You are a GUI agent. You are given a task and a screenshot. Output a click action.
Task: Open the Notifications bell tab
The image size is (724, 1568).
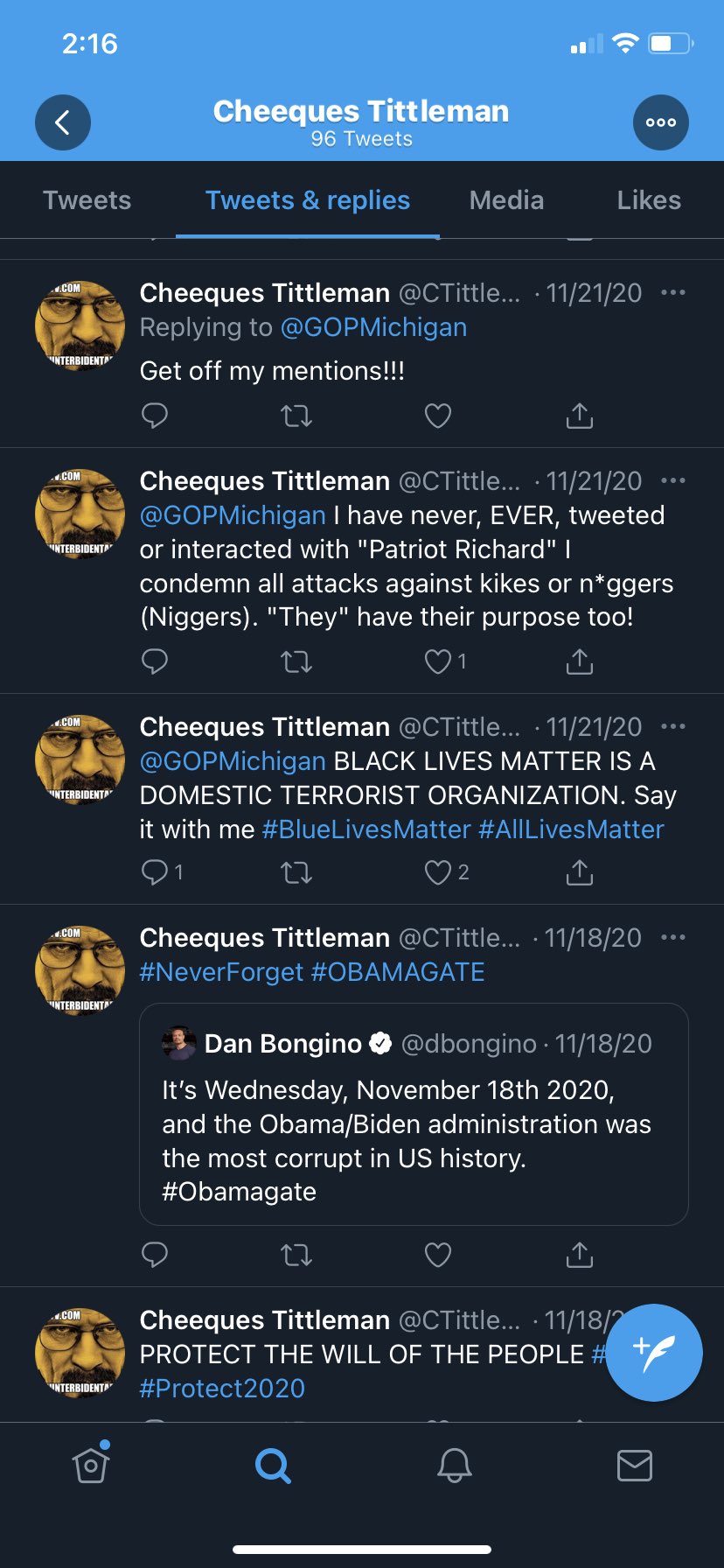coord(455,1465)
